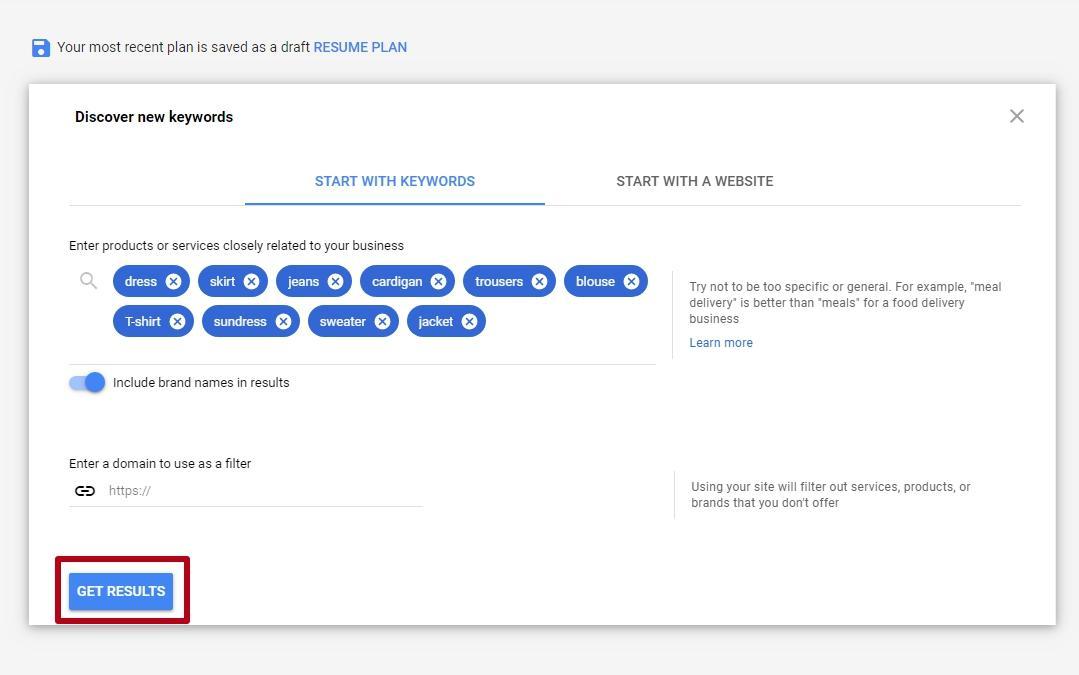Remove the trousers keyword chip
This screenshot has height=675, width=1079.
[x=539, y=281]
